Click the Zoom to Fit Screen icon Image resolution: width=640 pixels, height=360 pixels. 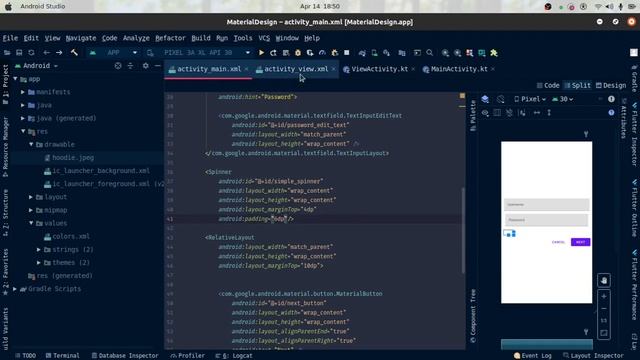604,333
